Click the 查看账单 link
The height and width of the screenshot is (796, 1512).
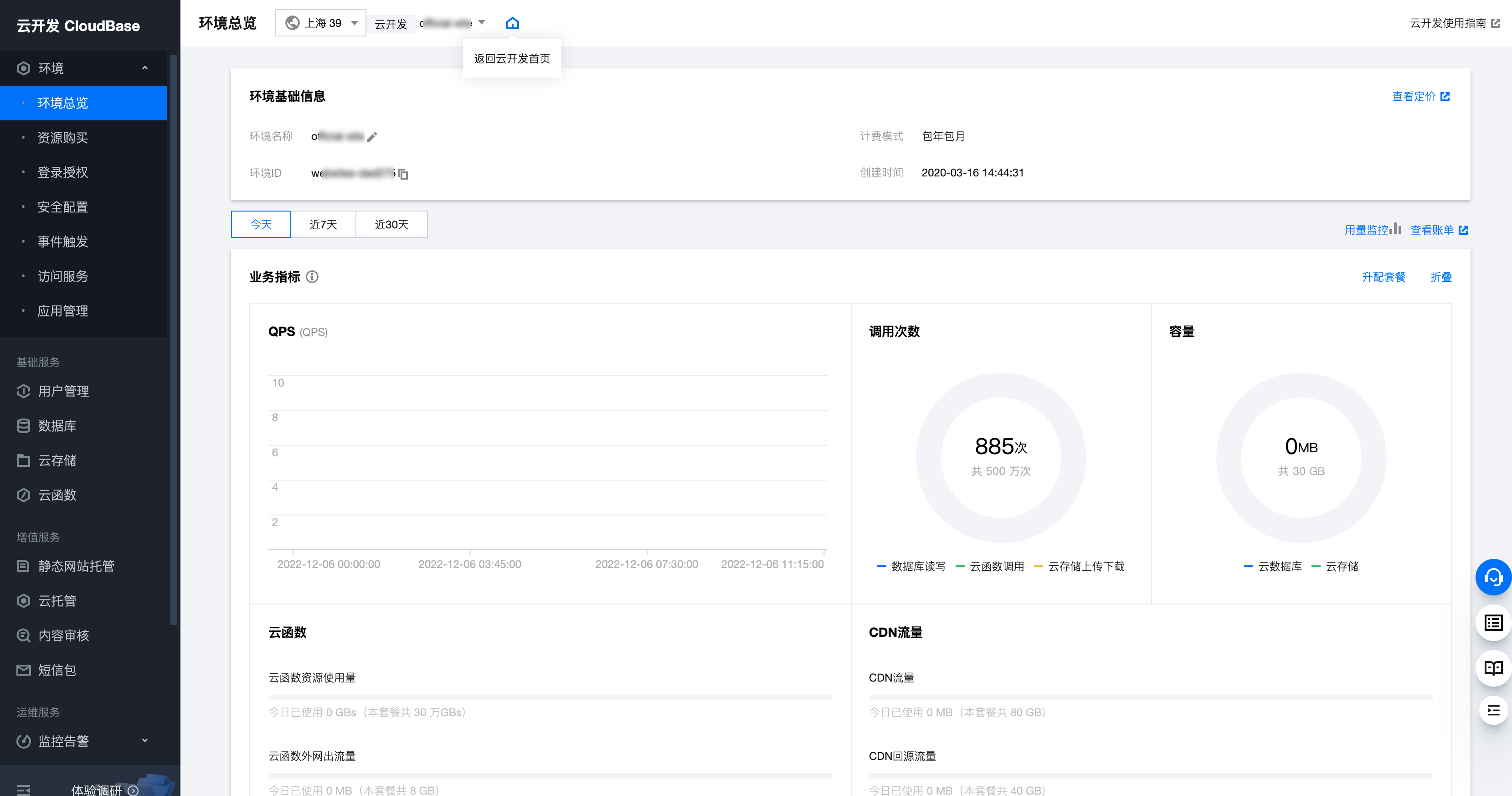coord(1432,230)
